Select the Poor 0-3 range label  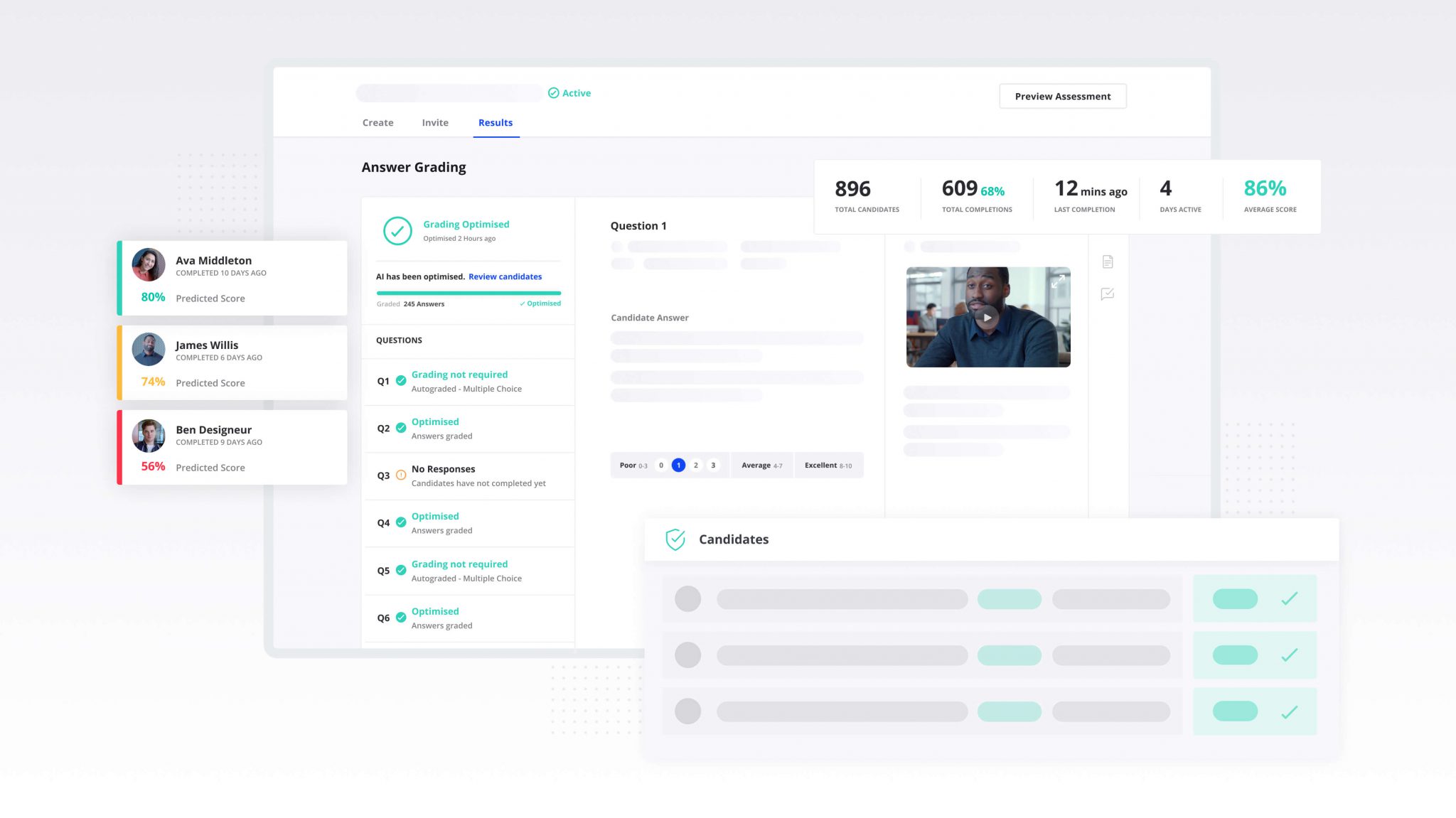633,465
